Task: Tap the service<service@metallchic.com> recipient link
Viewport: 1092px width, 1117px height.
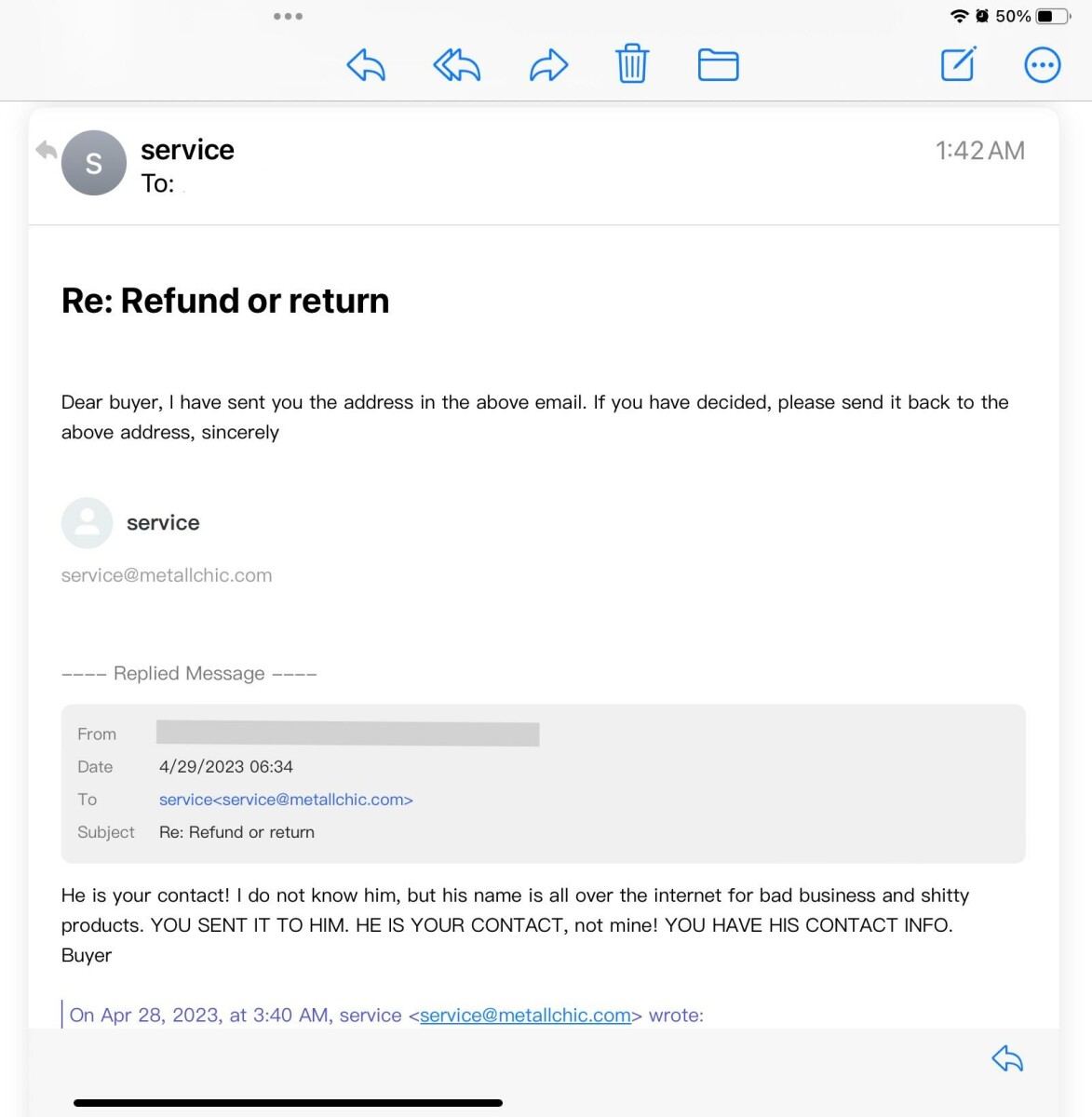Action: coord(286,800)
